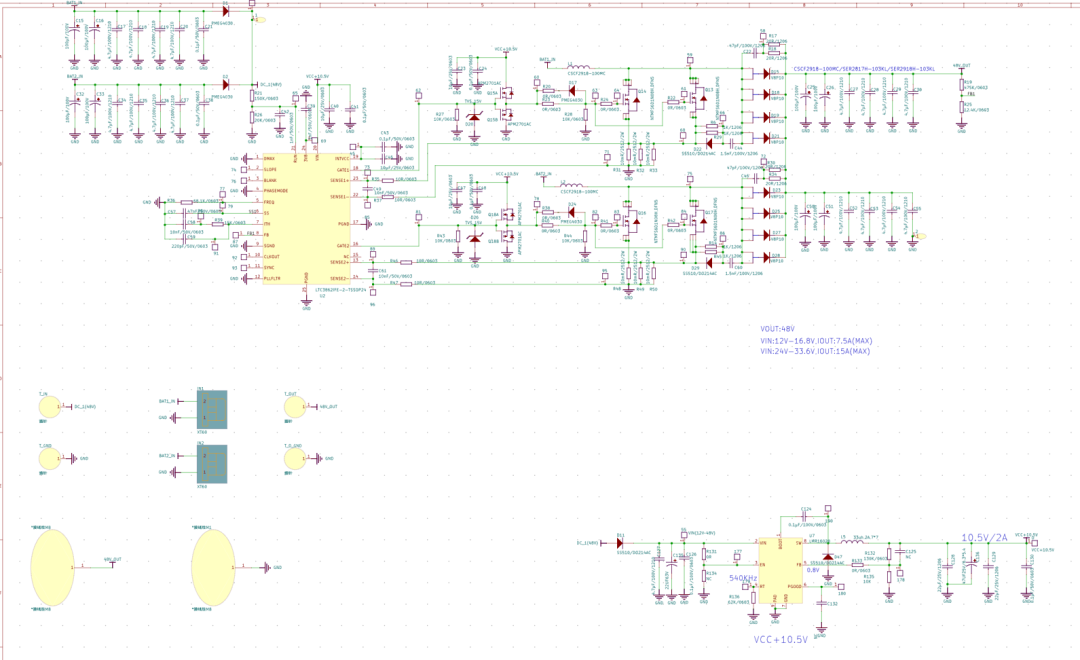1080x660 pixels.
Task: Select capacitor C43 symbol
Action: (x=383, y=146)
